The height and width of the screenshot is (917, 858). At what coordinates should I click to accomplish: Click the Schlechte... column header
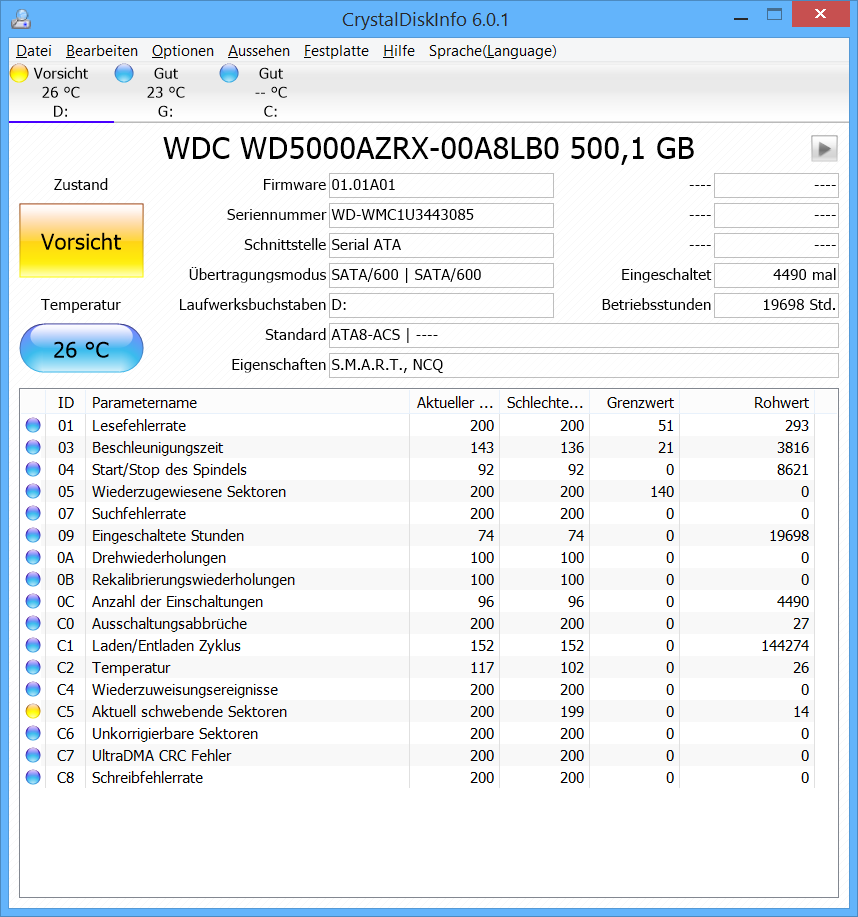545,402
